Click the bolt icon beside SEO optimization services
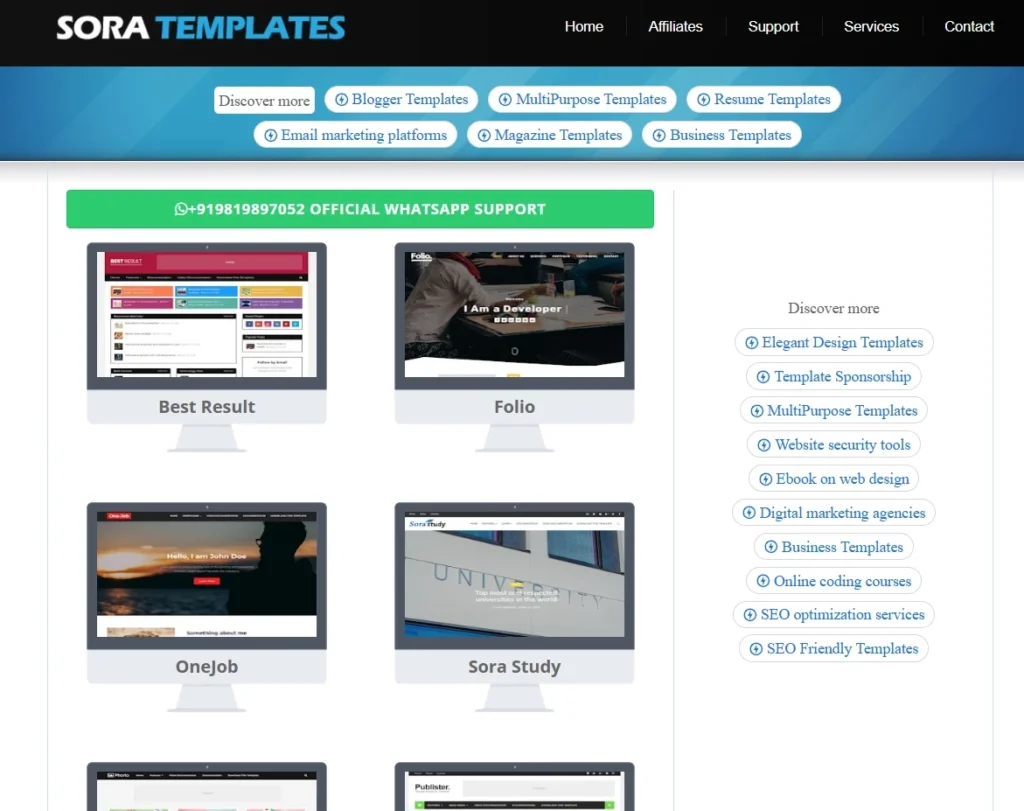 click(750, 614)
